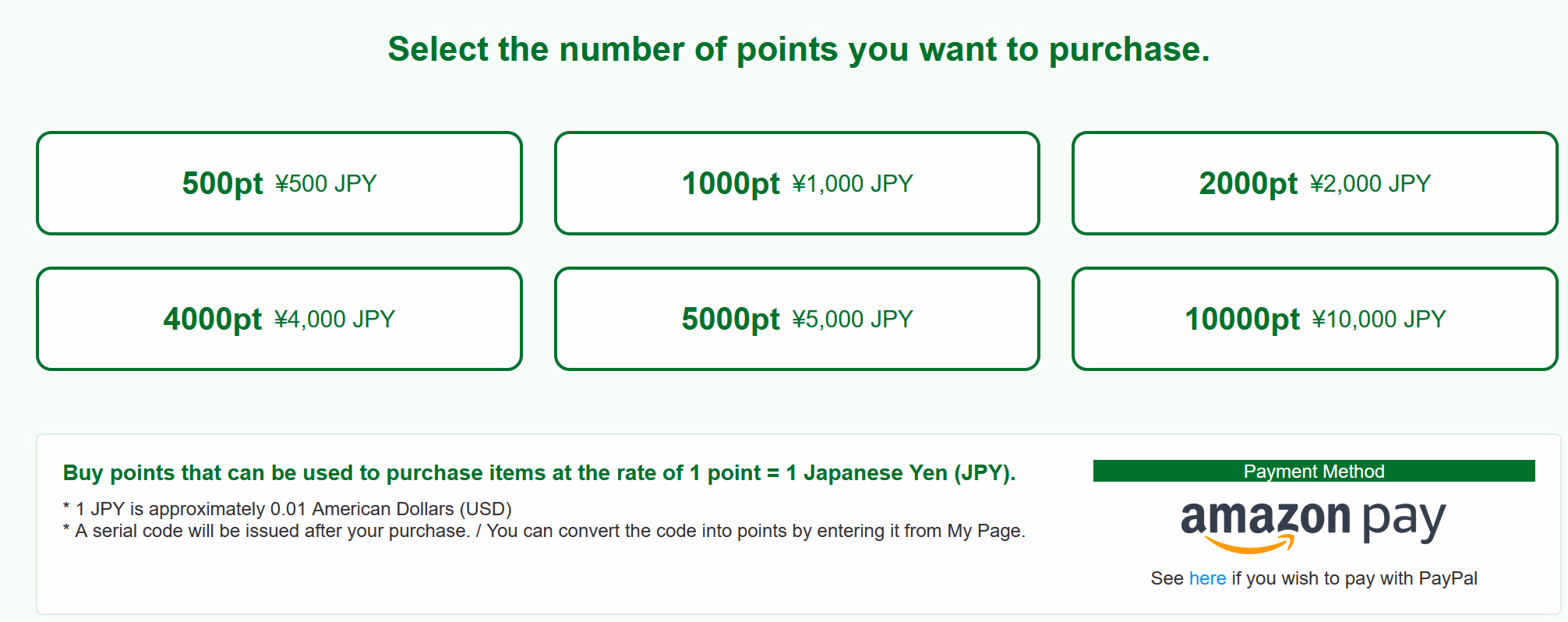Click the ¥4,000 JPY price text
The width and height of the screenshot is (1568, 622).
[x=335, y=320]
